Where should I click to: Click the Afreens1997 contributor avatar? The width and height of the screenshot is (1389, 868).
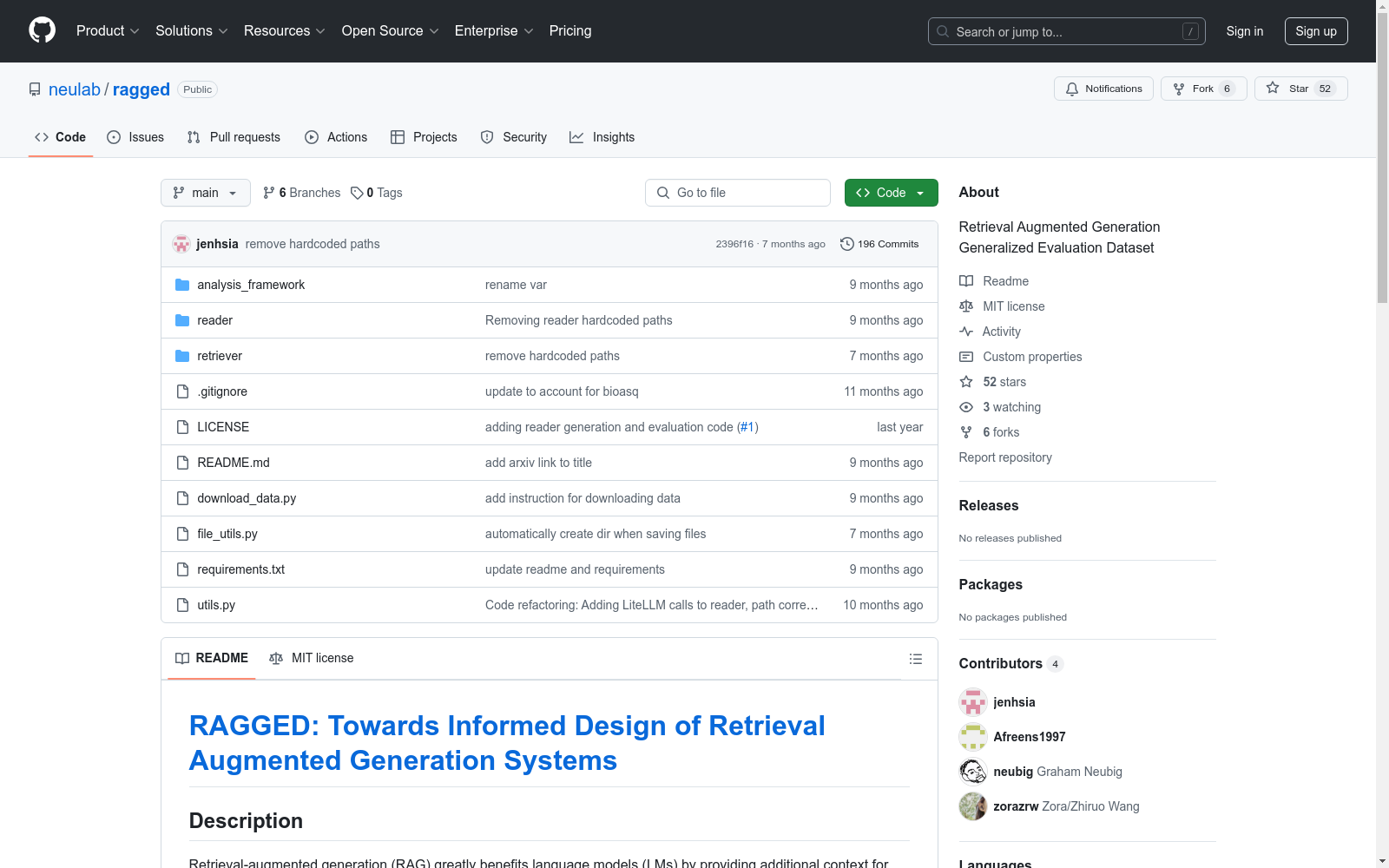[x=973, y=737]
